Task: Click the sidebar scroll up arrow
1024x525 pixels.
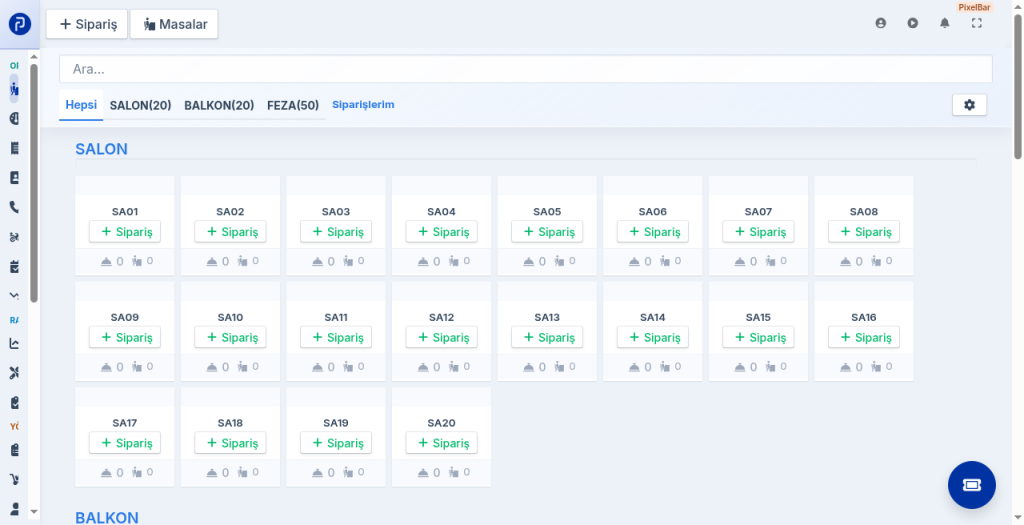Action: click(34, 57)
